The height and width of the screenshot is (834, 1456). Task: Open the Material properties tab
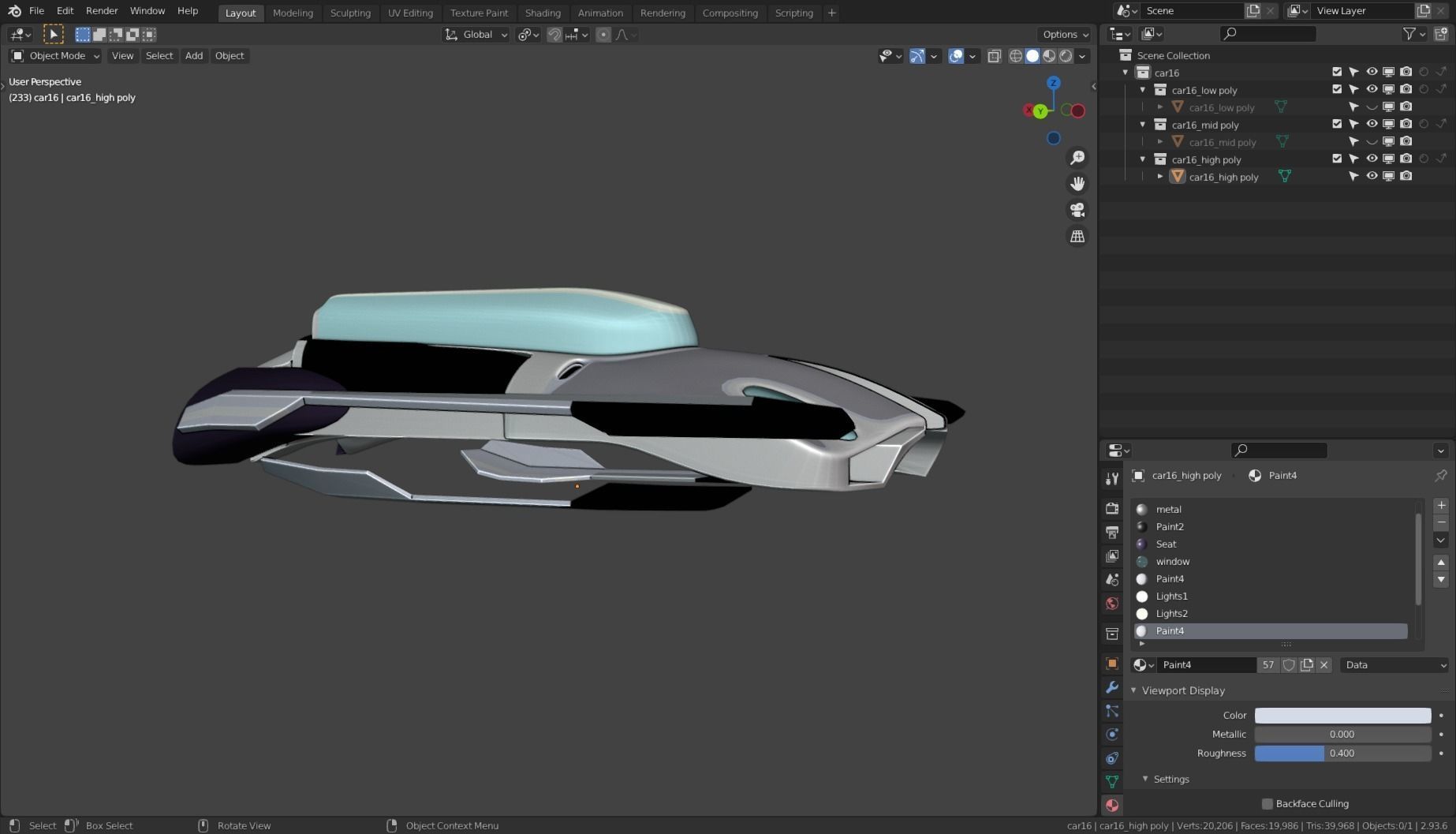coord(1112,805)
